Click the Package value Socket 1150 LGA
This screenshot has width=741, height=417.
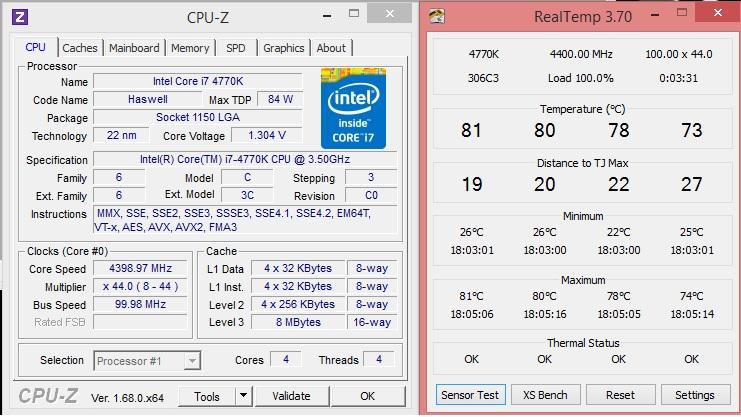pyautogui.click(x=198, y=117)
